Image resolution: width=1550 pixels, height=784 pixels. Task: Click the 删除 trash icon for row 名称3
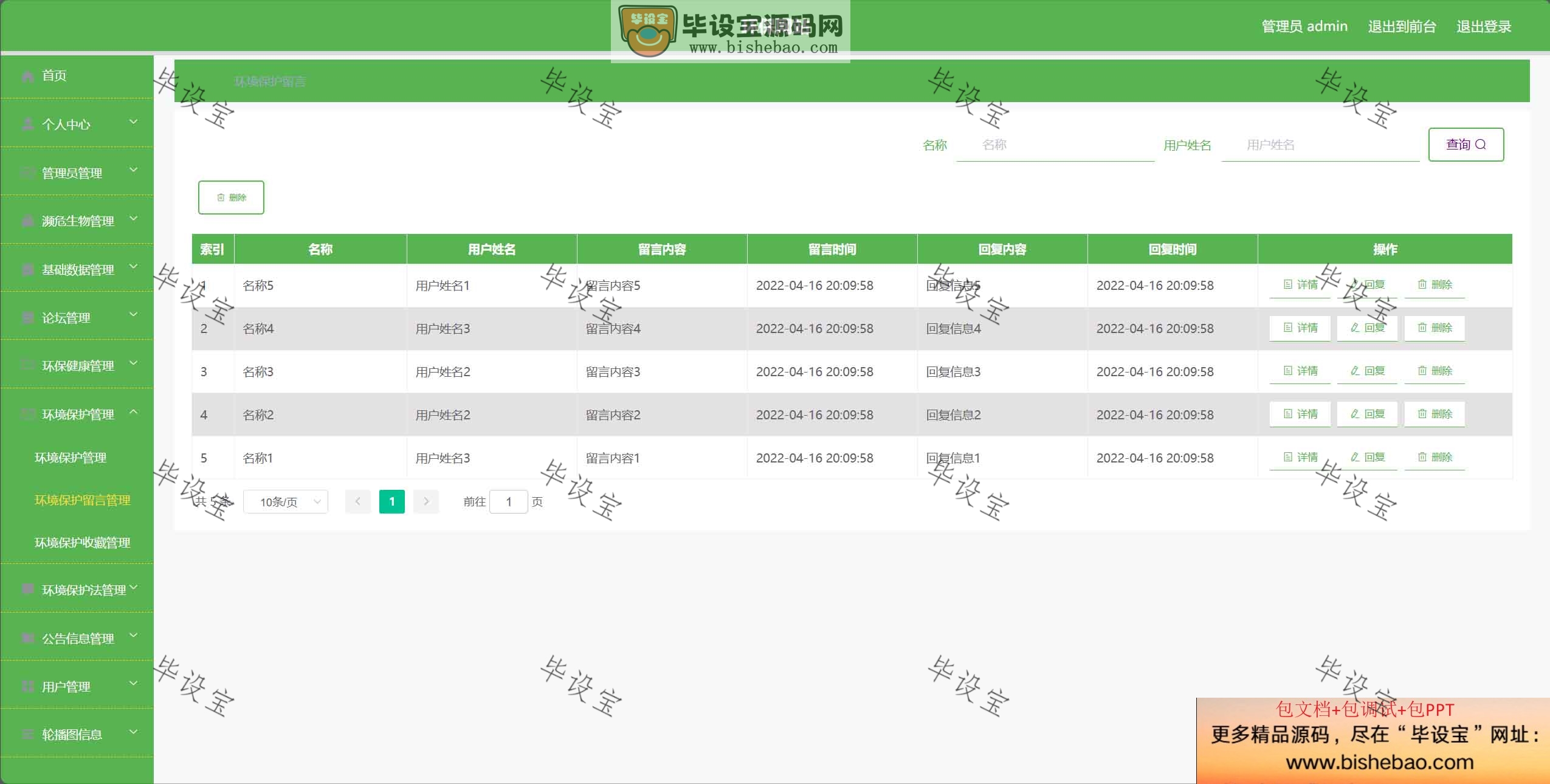(x=1422, y=371)
